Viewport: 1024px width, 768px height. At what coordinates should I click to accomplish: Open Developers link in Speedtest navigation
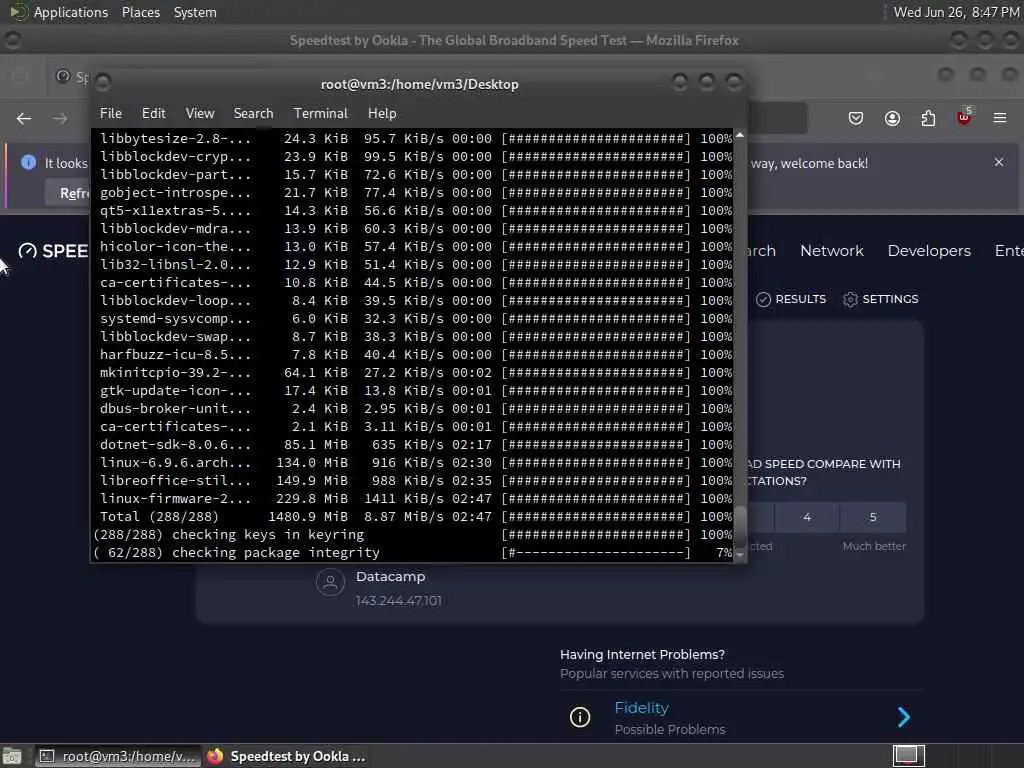[929, 251]
